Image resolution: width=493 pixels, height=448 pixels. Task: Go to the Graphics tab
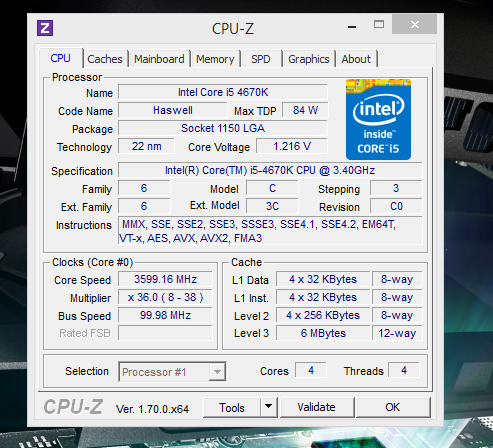point(309,59)
